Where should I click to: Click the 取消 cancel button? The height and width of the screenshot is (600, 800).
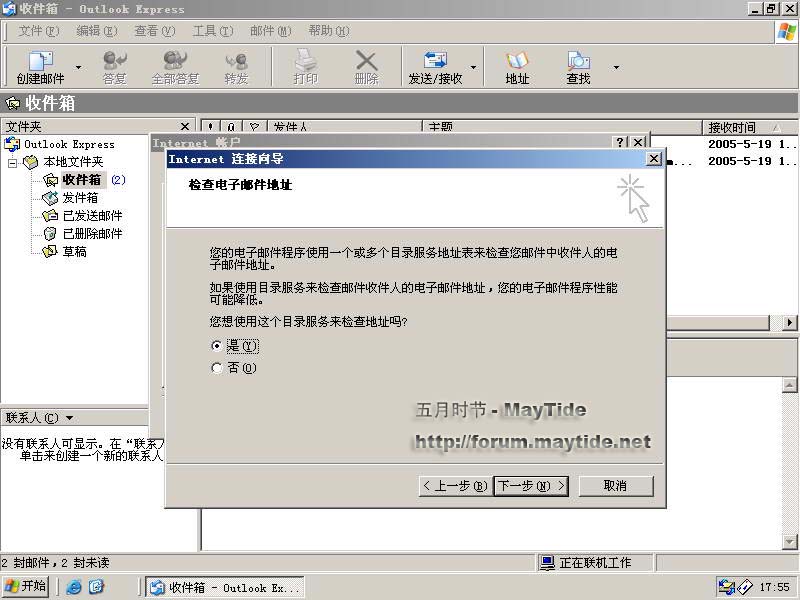pos(616,486)
